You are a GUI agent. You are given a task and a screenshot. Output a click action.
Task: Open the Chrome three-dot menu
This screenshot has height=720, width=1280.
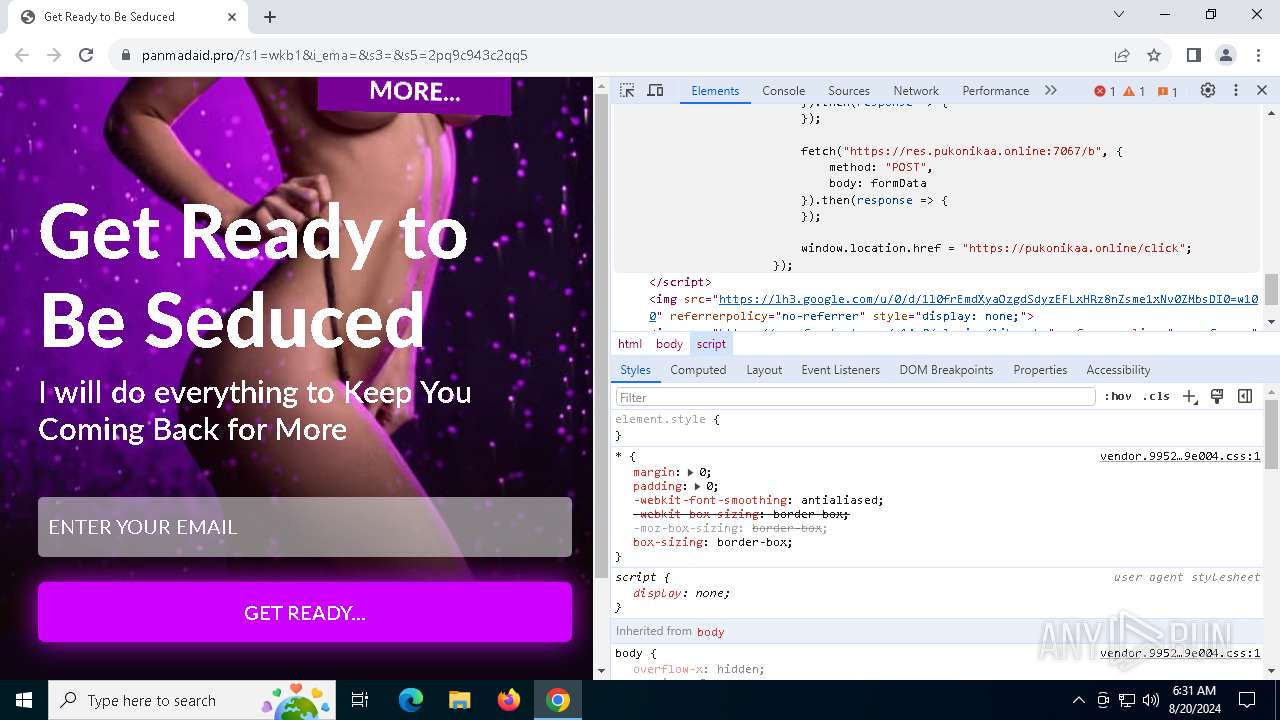pyautogui.click(x=1257, y=55)
